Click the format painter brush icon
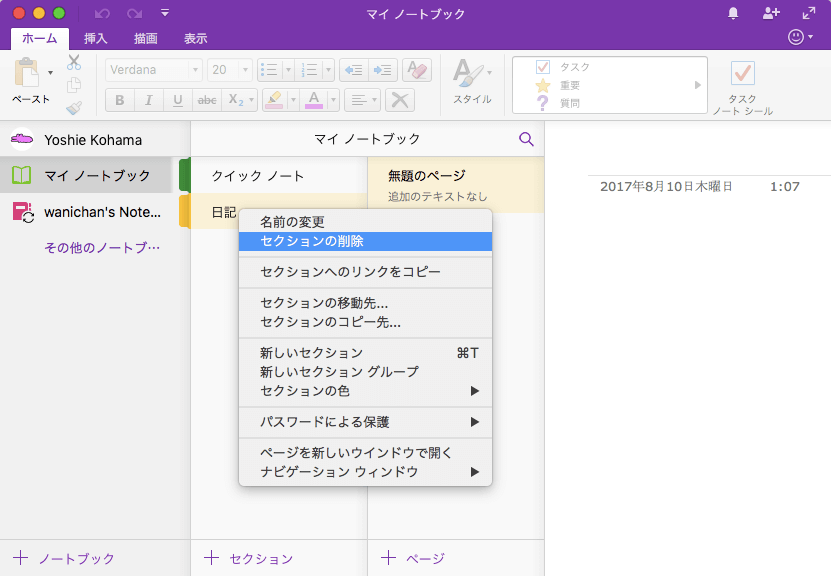The height and width of the screenshot is (576, 831). (x=74, y=108)
